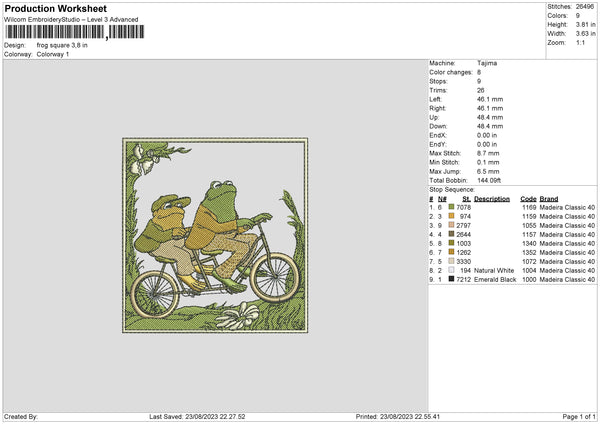600x424 pixels.
Task: Select the beige swatch with 3330 stitches
Action: [x=452, y=261]
